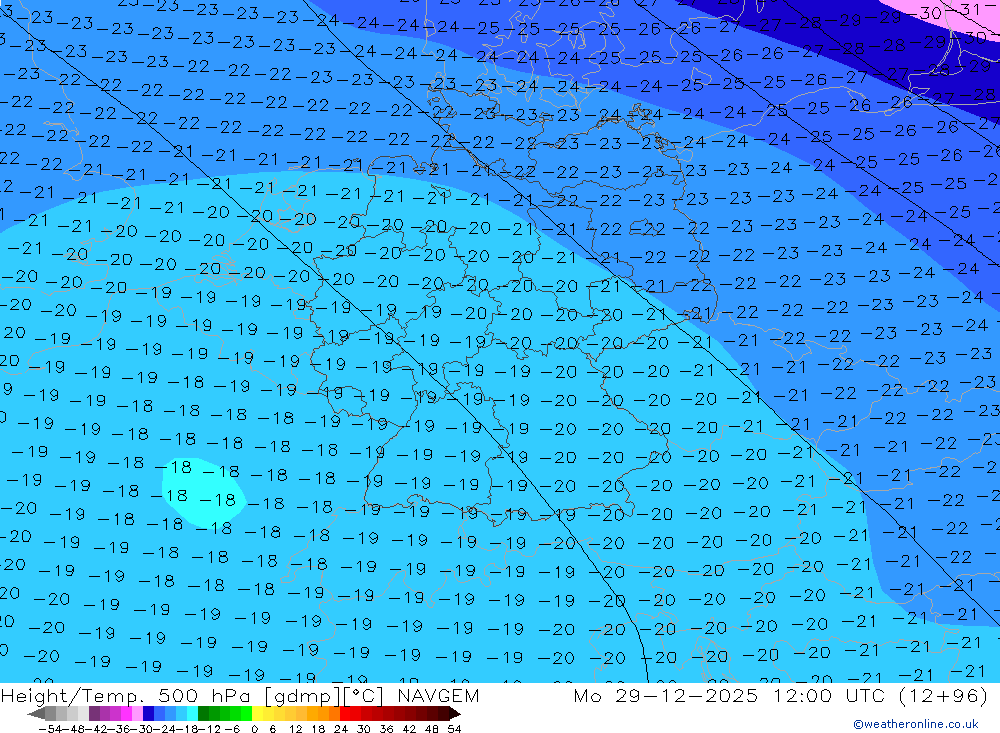Click the Height/Temp. 500 hPa title
The height and width of the screenshot is (733, 1000).
click(120, 696)
